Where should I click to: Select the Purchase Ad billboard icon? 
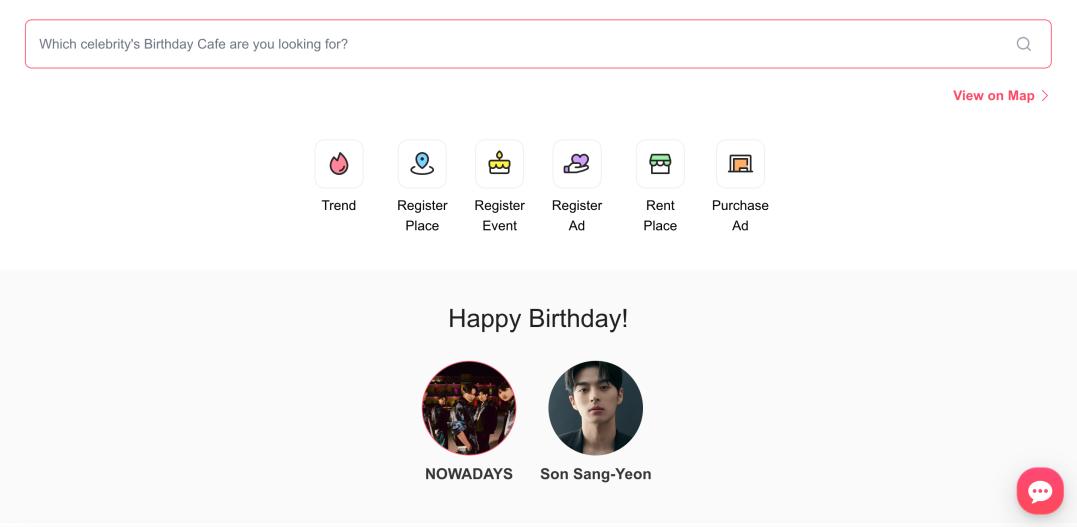pyautogui.click(x=740, y=164)
